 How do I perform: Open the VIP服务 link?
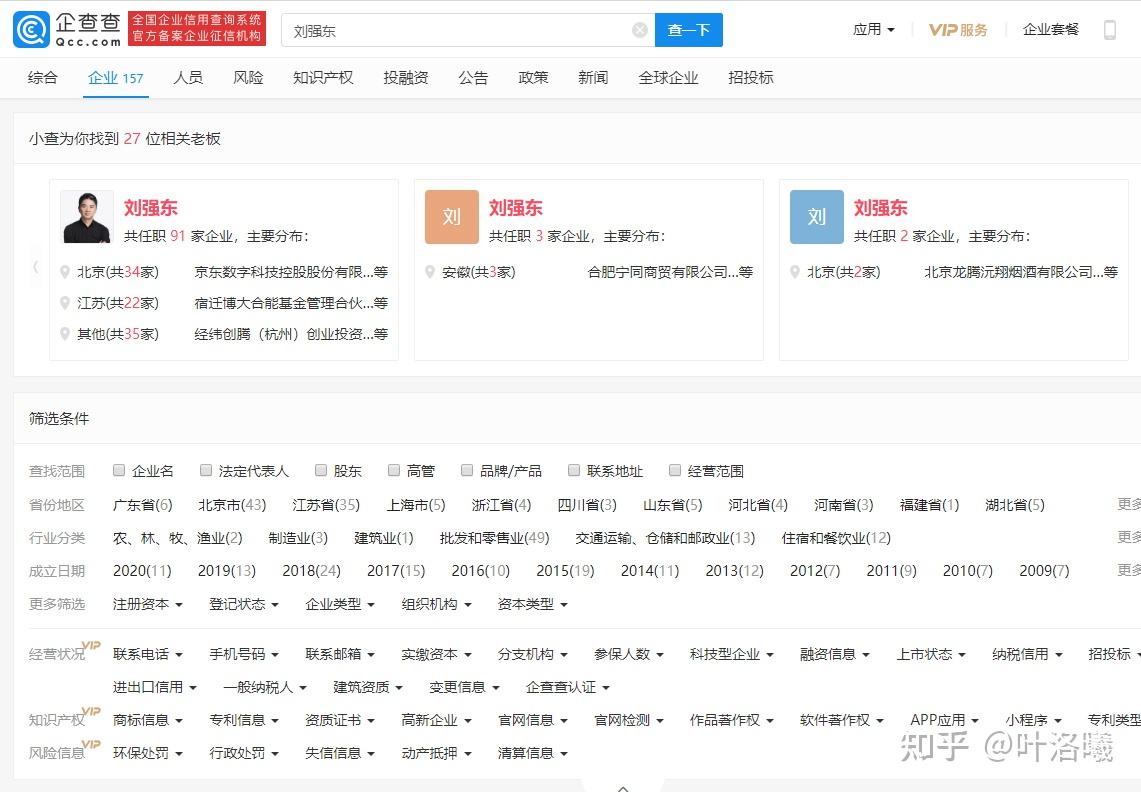click(x=958, y=30)
